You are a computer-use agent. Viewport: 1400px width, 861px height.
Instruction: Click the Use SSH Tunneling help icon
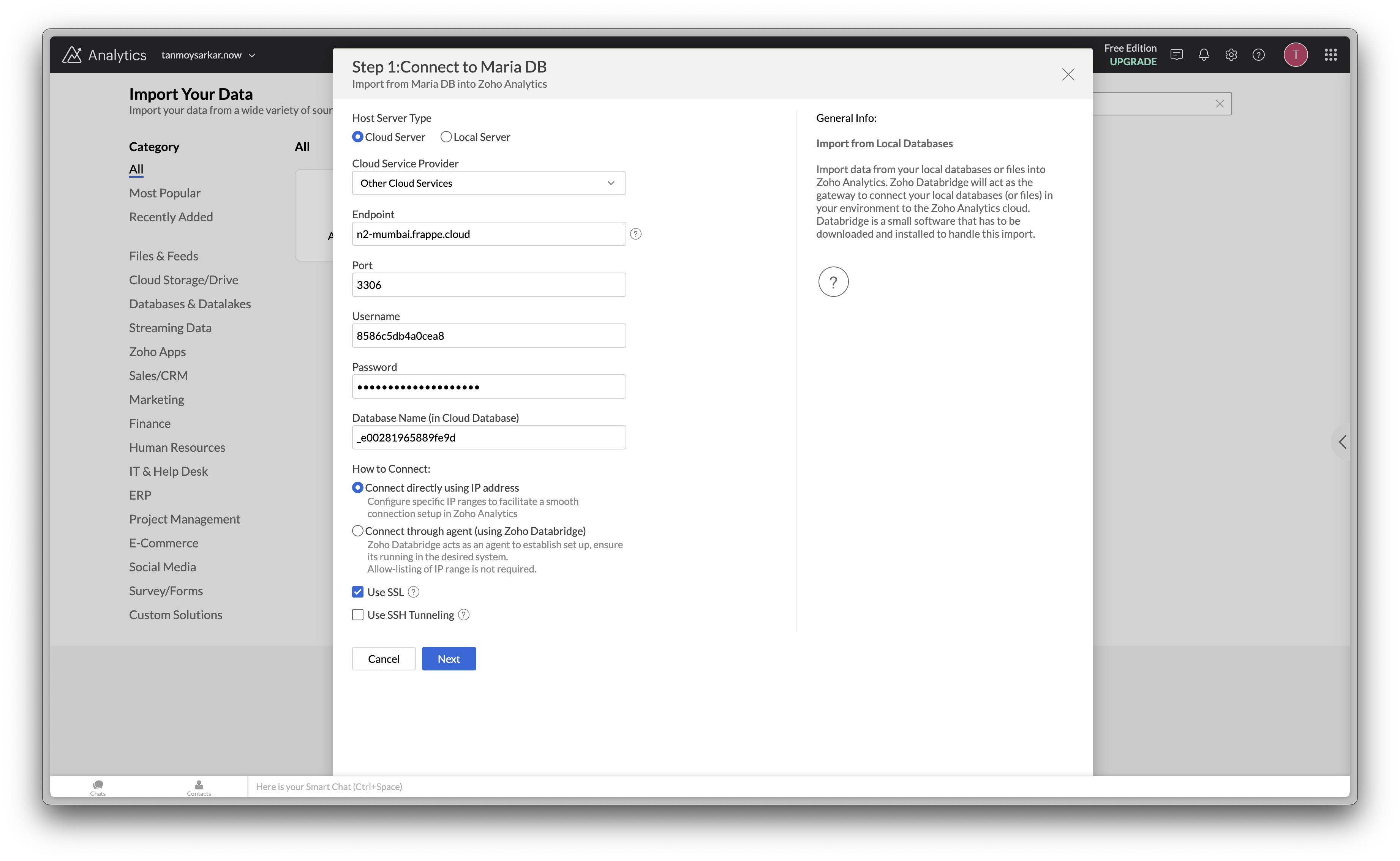pos(464,615)
